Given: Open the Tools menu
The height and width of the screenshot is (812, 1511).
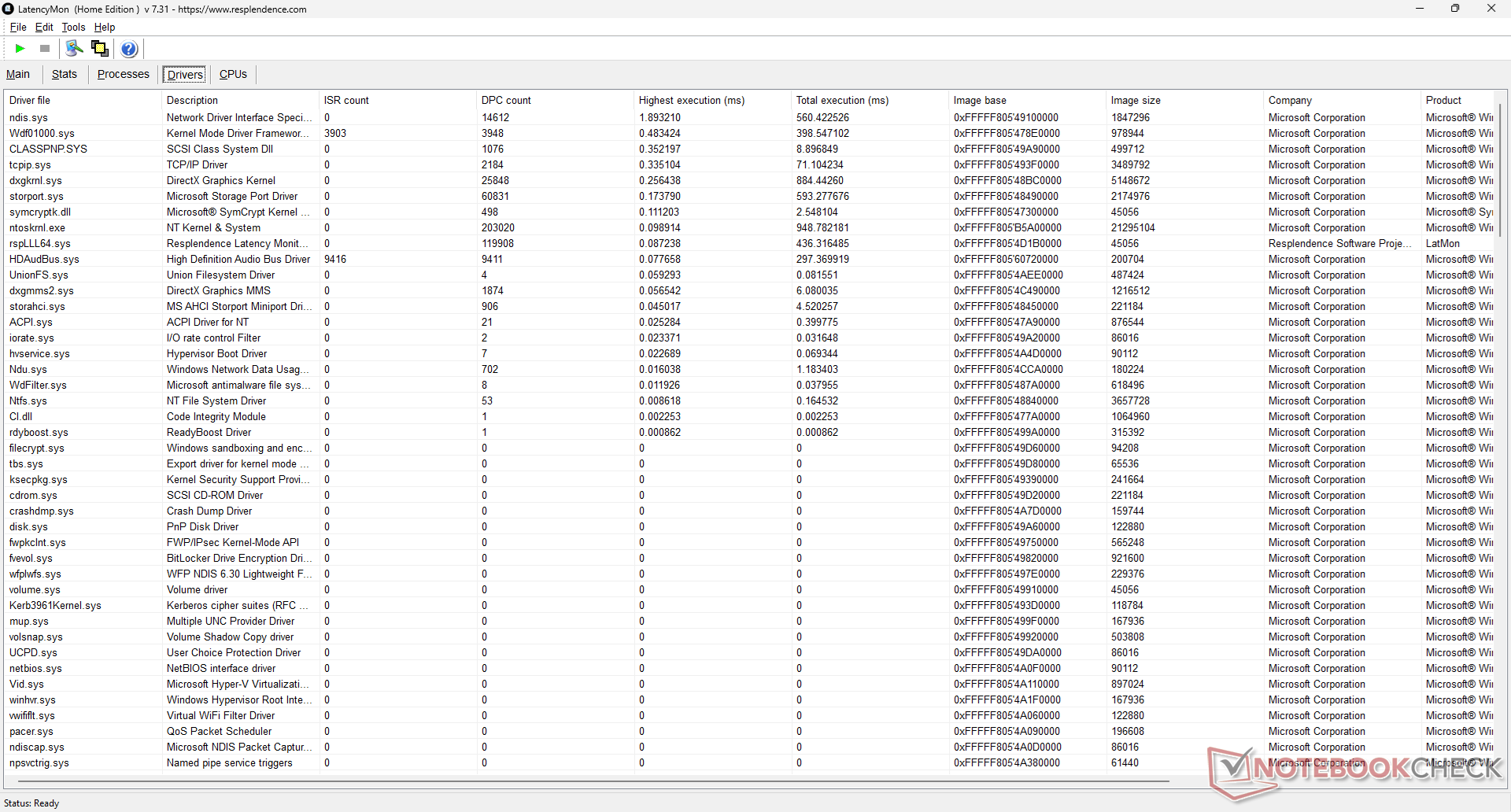Looking at the screenshot, I should click(x=74, y=27).
